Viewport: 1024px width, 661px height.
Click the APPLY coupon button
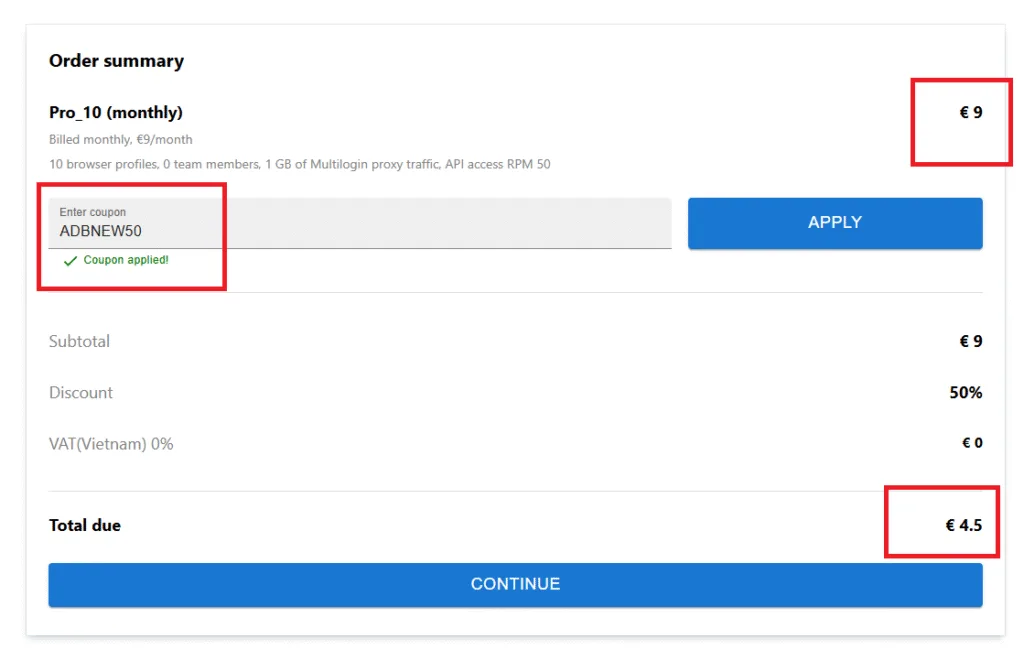click(834, 223)
